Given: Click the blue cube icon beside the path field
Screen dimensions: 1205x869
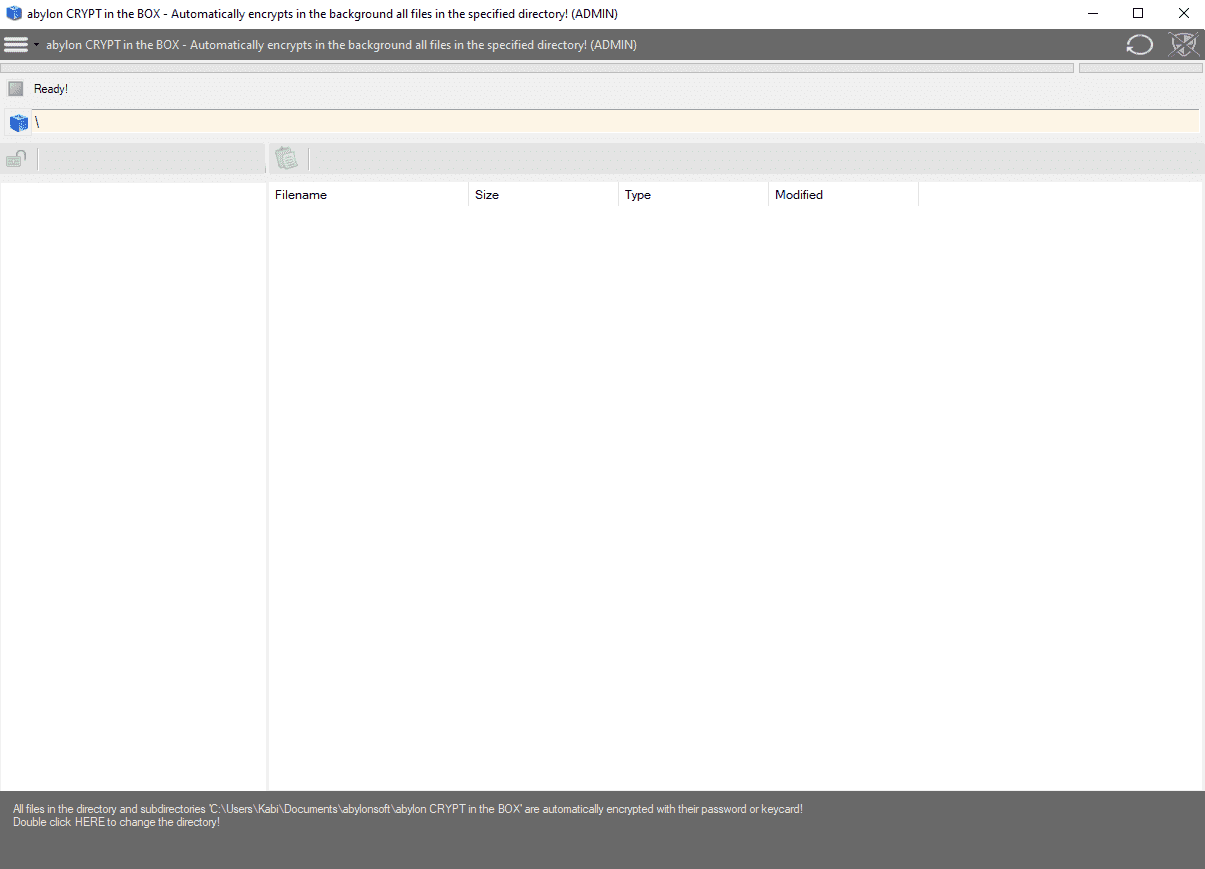Looking at the screenshot, I should [x=18, y=122].
